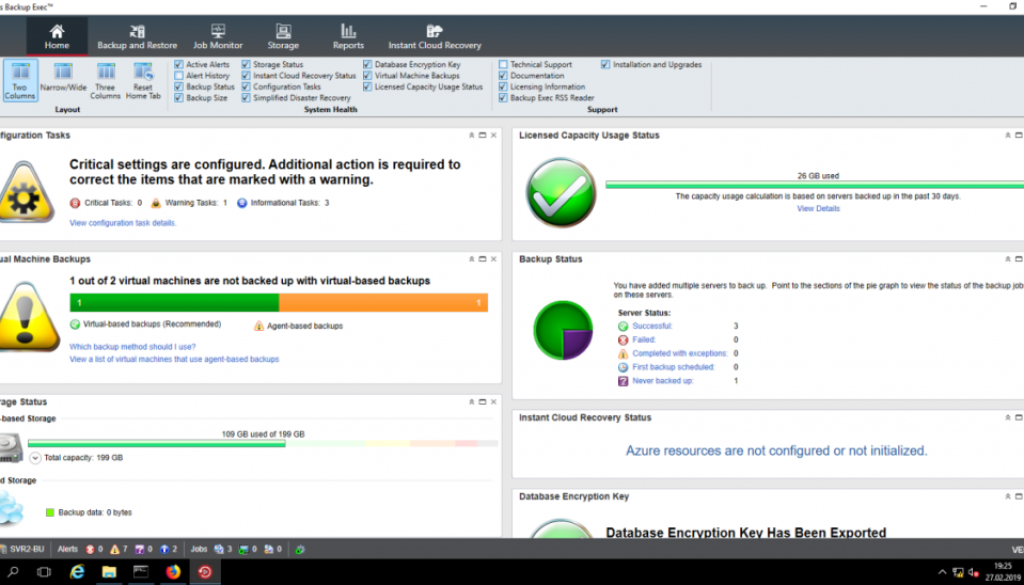The height and width of the screenshot is (585, 1024).
Task: Click the critical alerts icon in status bar
Action: pos(90,550)
